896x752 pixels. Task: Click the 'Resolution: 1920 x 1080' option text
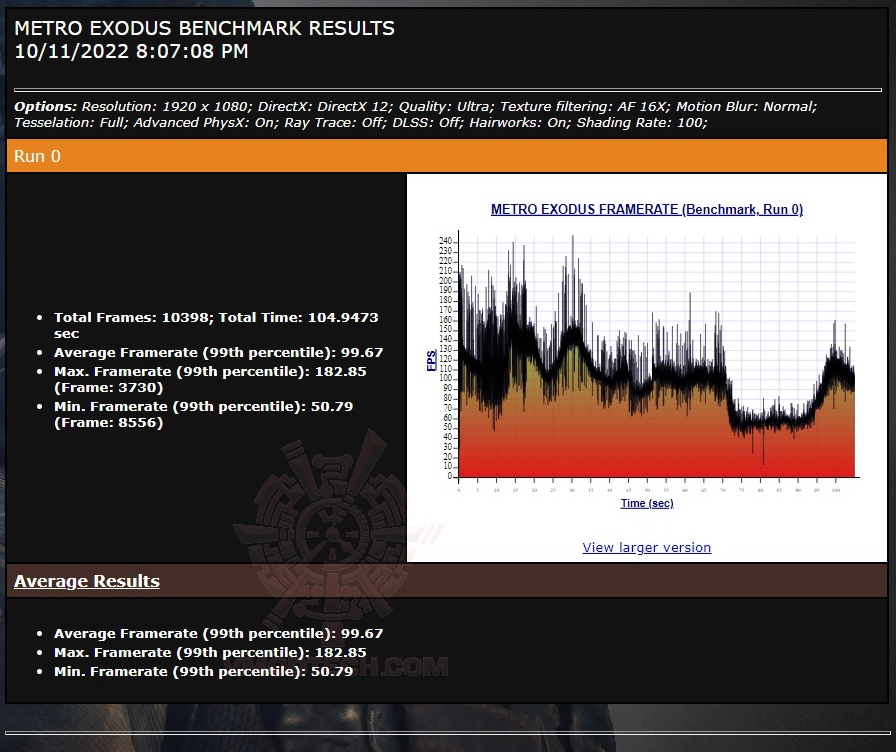pyautogui.click(x=165, y=106)
